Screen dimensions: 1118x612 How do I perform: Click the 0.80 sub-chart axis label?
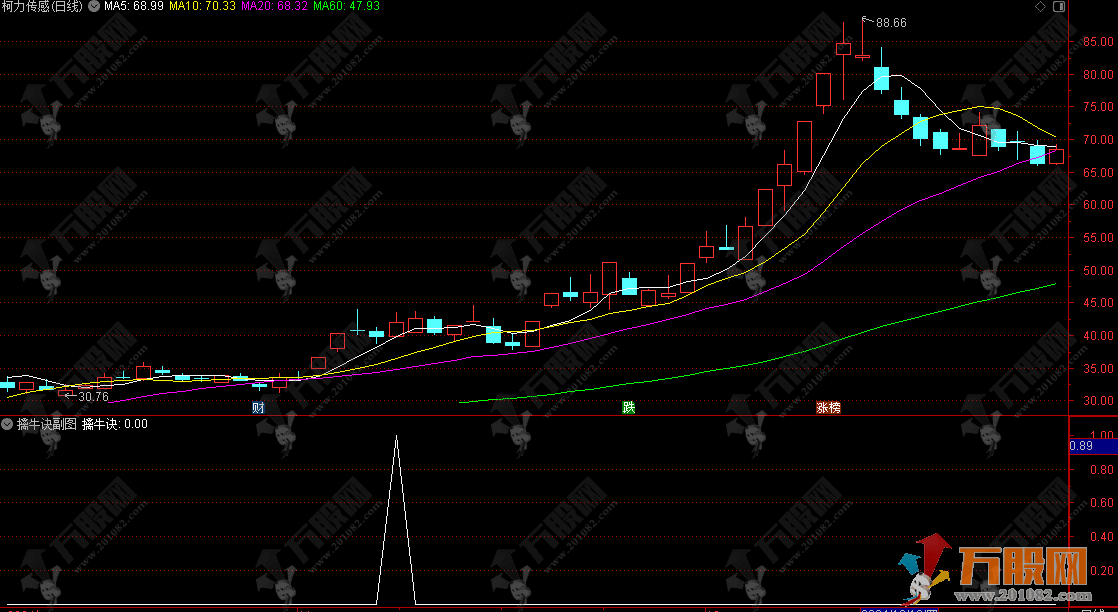coord(1102,469)
